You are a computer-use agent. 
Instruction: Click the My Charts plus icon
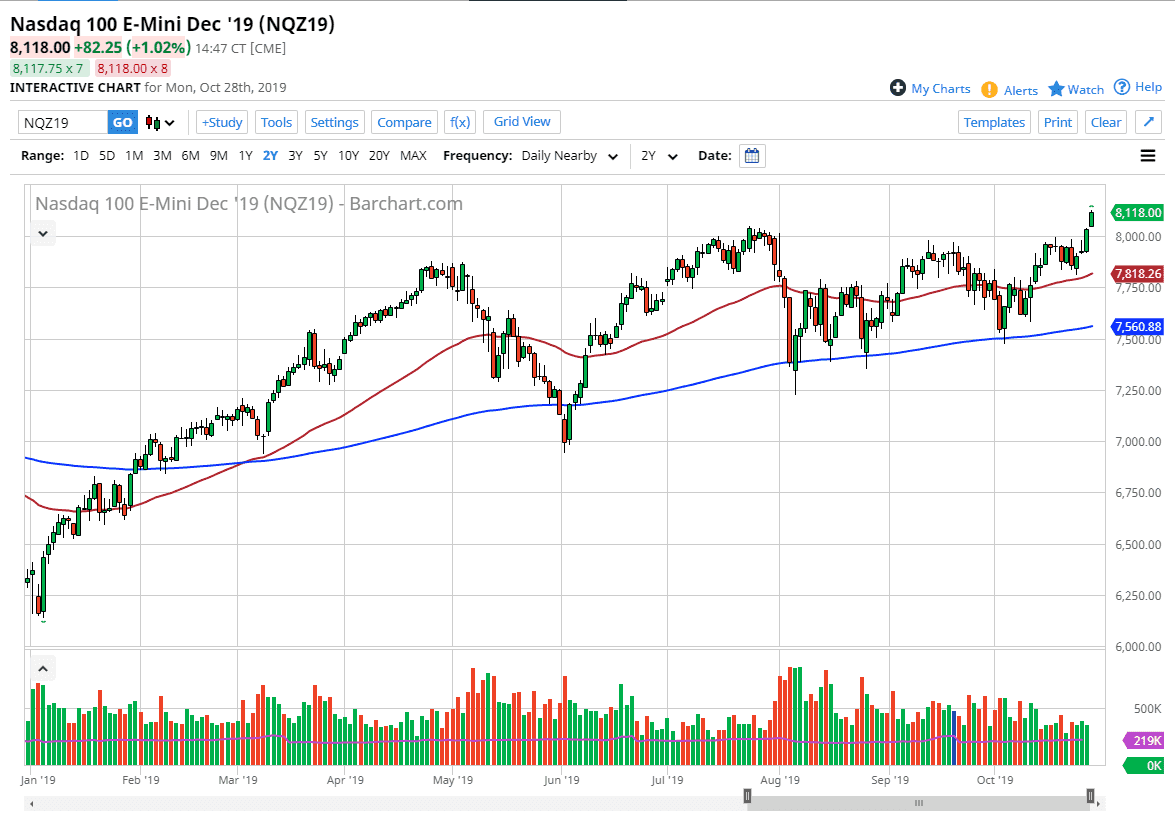(x=899, y=88)
